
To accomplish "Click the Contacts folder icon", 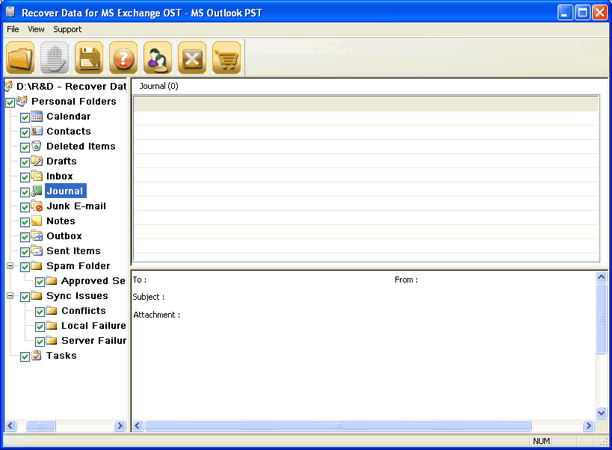I will tap(37, 131).
